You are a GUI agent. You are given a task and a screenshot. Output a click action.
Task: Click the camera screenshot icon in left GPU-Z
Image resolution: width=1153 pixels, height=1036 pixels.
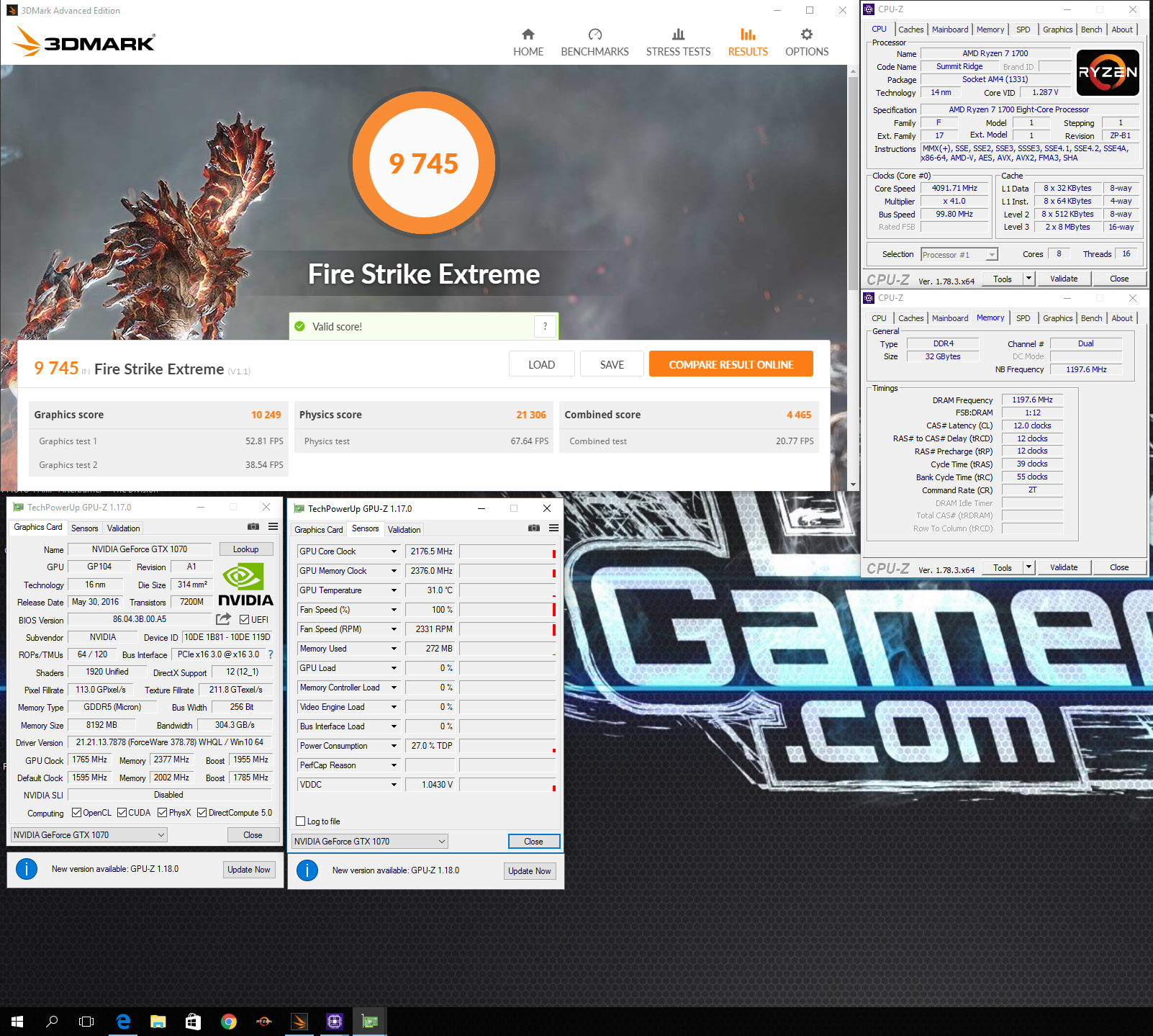(253, 527)
